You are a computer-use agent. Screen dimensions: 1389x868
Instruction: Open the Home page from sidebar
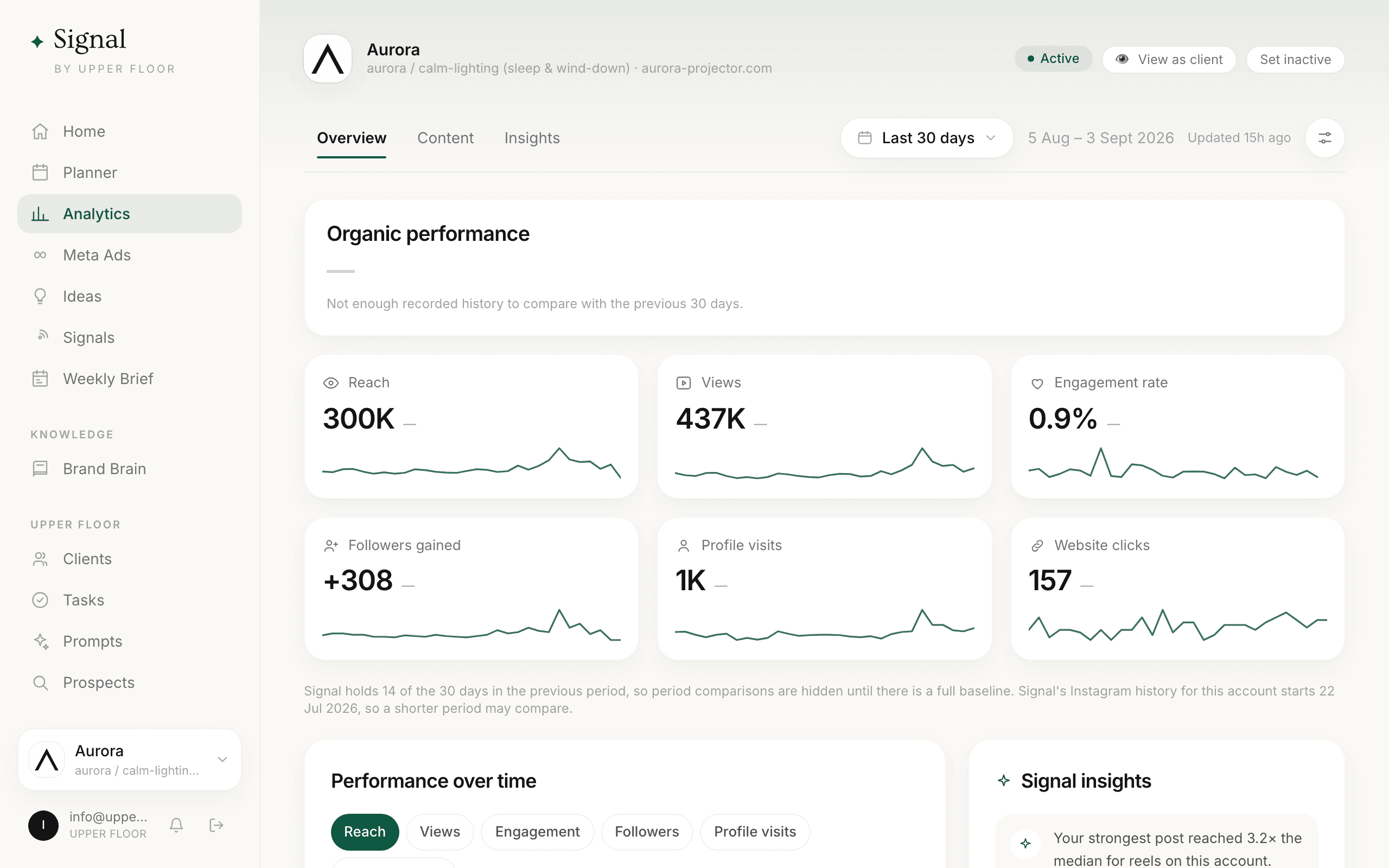[129, 131]
